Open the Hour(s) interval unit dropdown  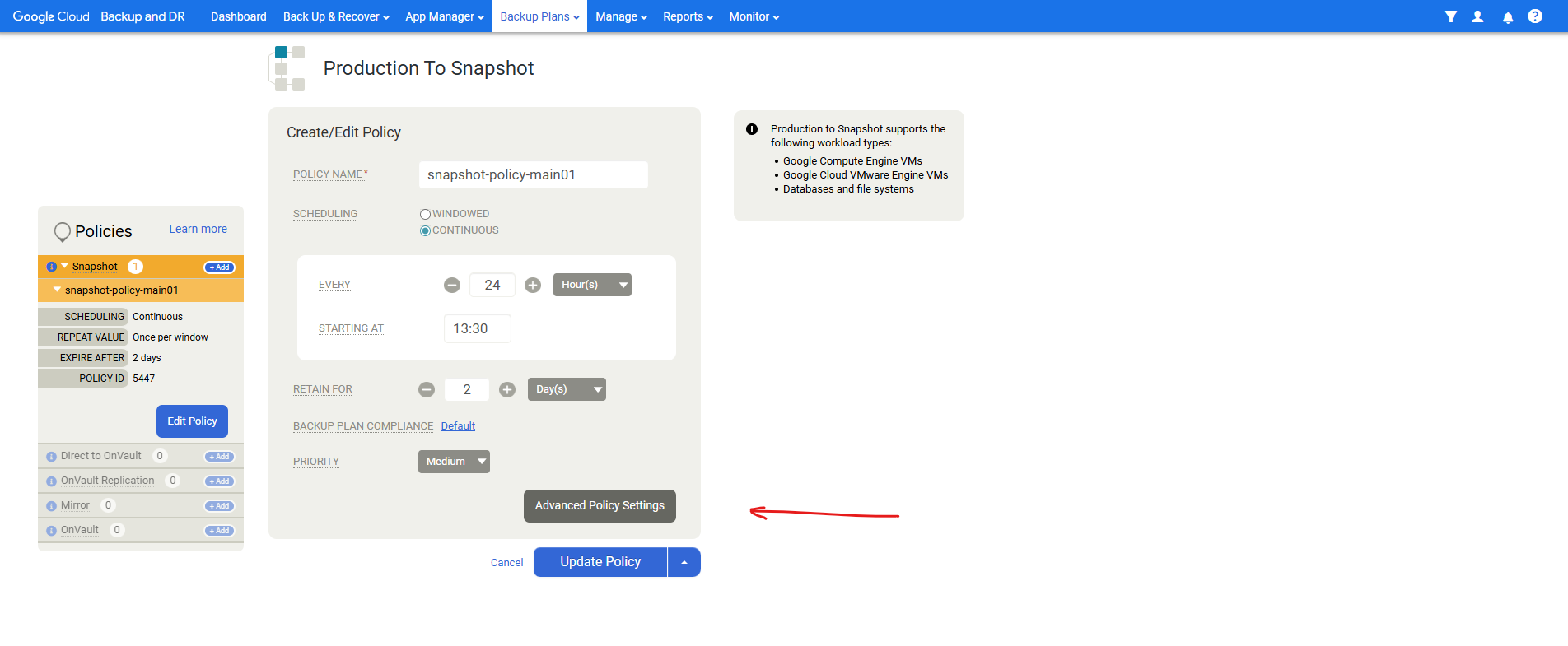click(592, 285)
